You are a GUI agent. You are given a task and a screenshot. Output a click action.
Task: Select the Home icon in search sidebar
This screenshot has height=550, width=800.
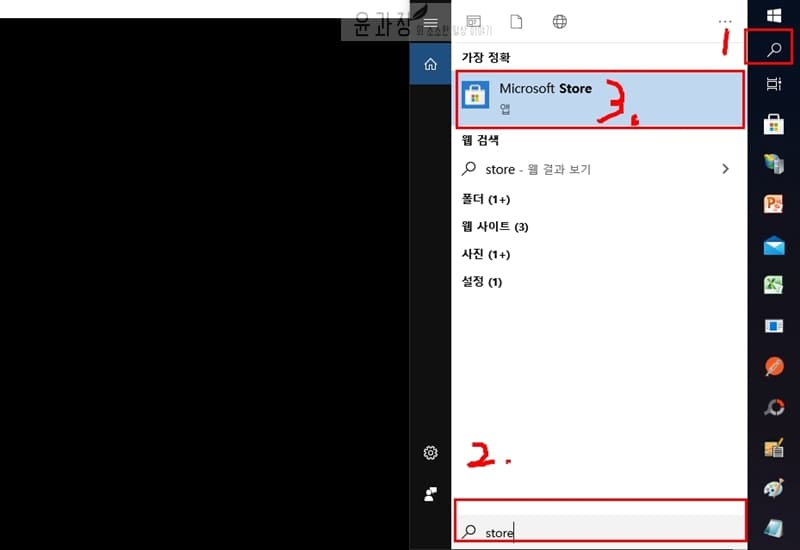[x=431, y=64]
